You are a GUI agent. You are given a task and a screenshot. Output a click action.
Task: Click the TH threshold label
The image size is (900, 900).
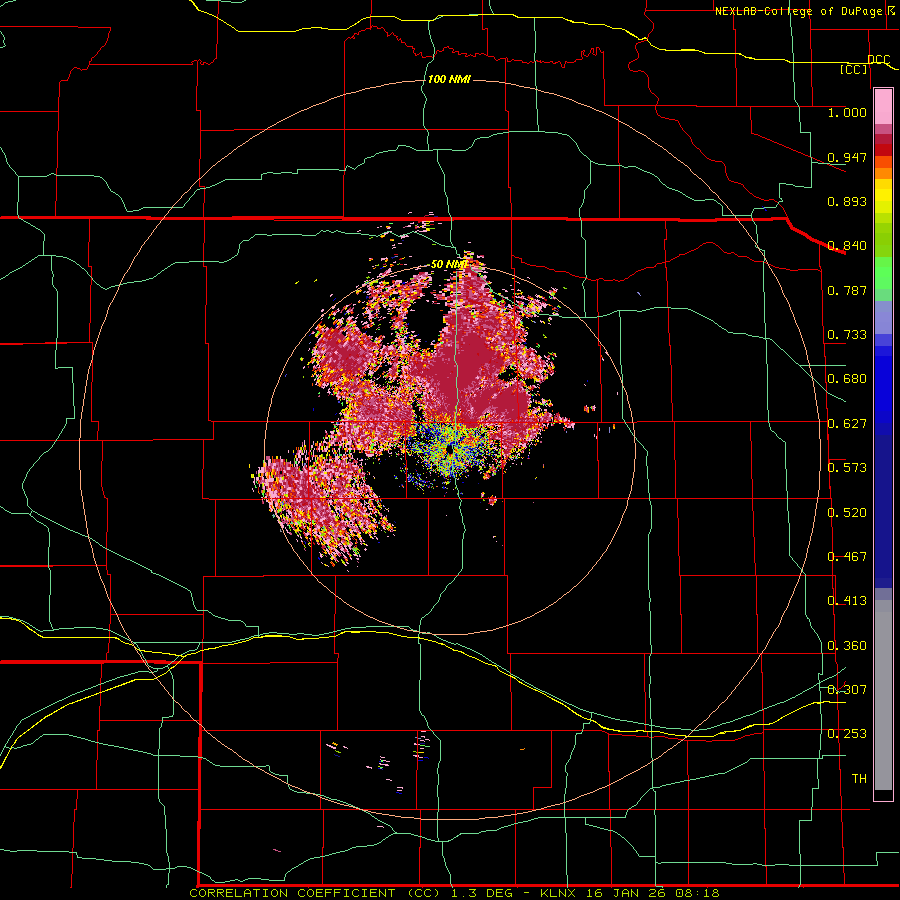click(x=859, y=779)
